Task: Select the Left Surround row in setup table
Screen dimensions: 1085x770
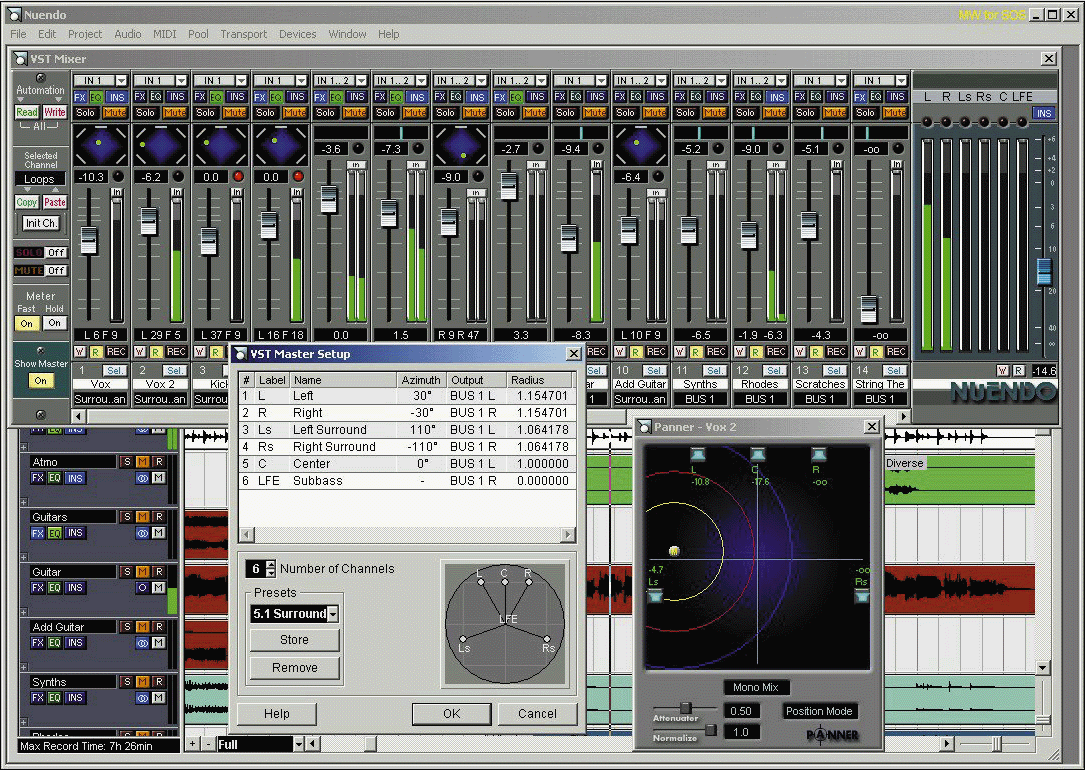Action: tap(407, 430)
